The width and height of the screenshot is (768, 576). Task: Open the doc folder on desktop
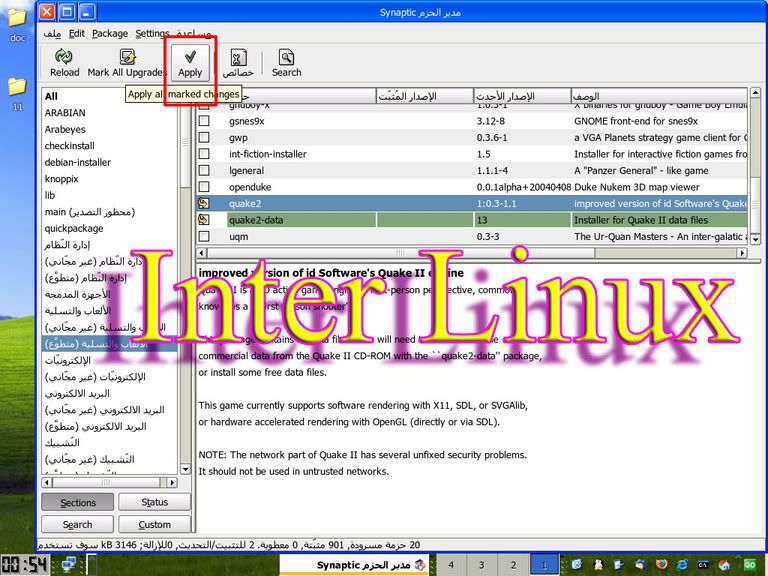17,18
